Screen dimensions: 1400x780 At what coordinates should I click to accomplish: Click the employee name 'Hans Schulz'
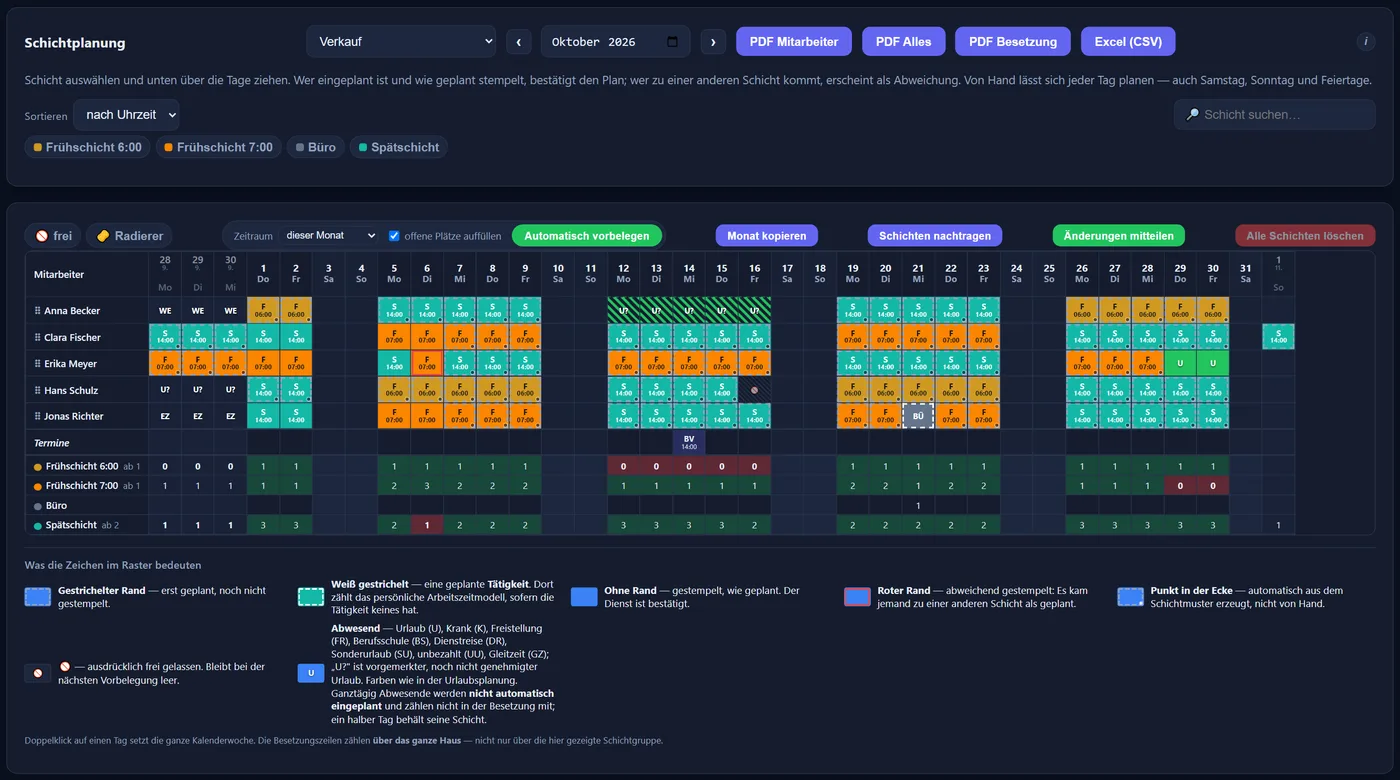pyautogui.click(x=73, y=390)
